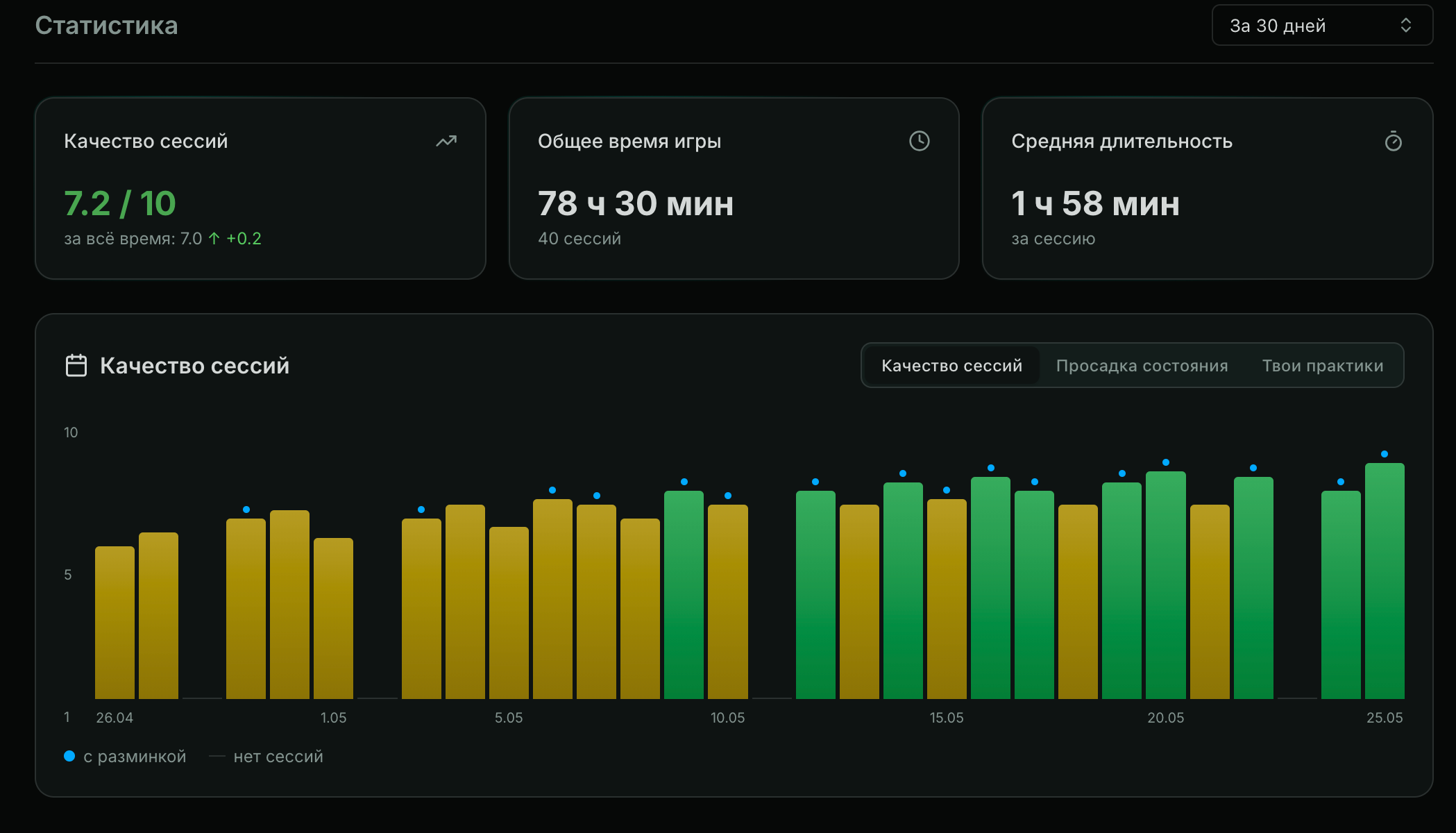This screenshot has width=1456, height=833.
Task: Click the blue dot legend marker 'с разминкой'
Action: tap(69, 756)
